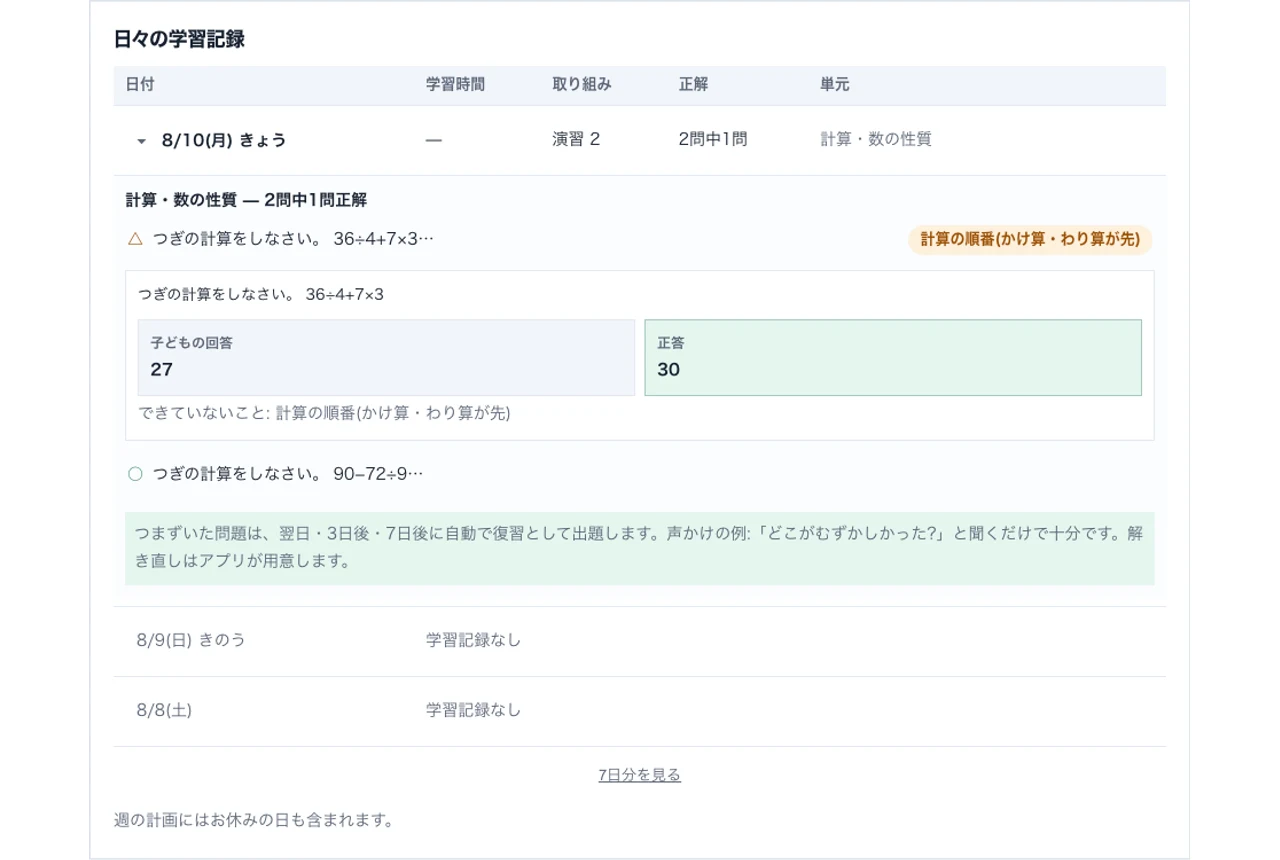Screen dimensions: 1280x860
Task: Expand the つぎの計算をしなさい。90−72÷9… question row
Action: (640, 474)
